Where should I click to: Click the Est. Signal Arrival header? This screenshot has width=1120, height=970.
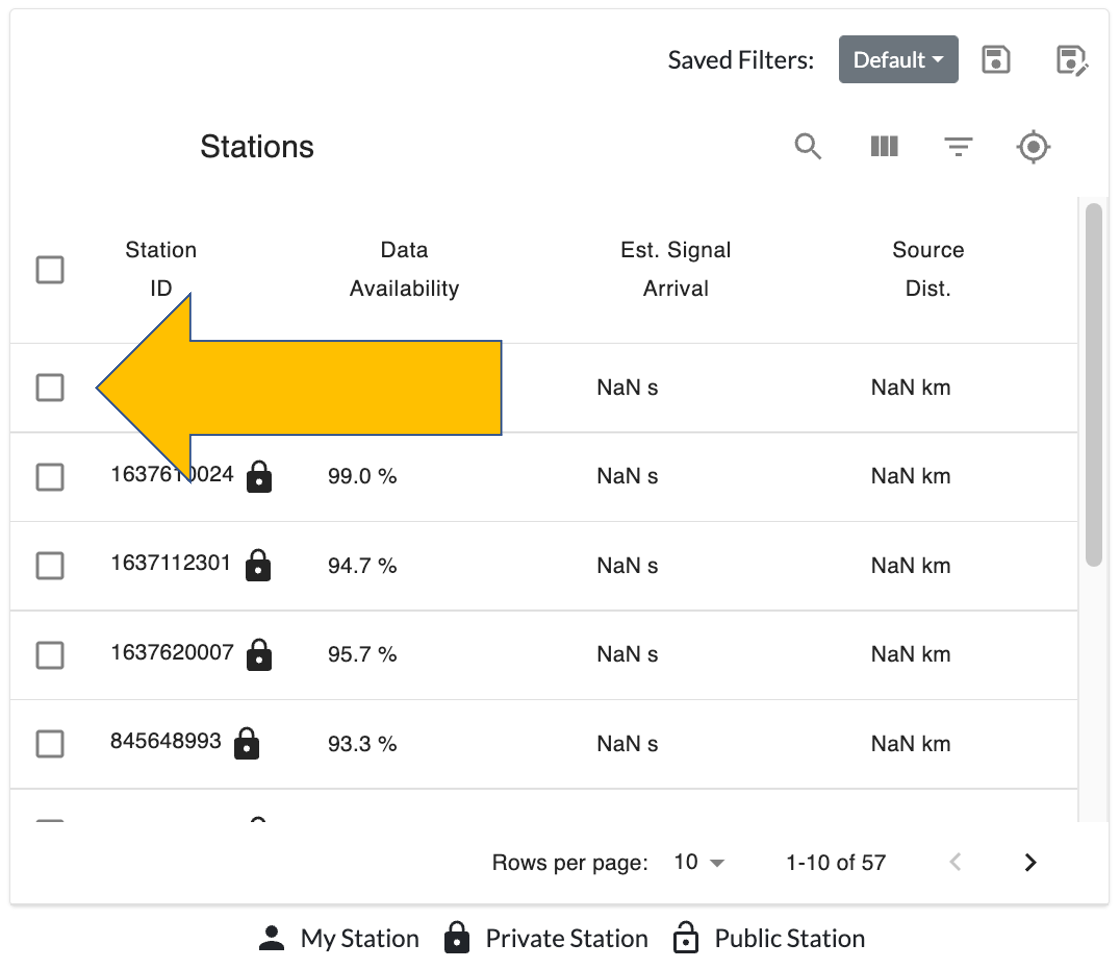(x=676, y=269)
